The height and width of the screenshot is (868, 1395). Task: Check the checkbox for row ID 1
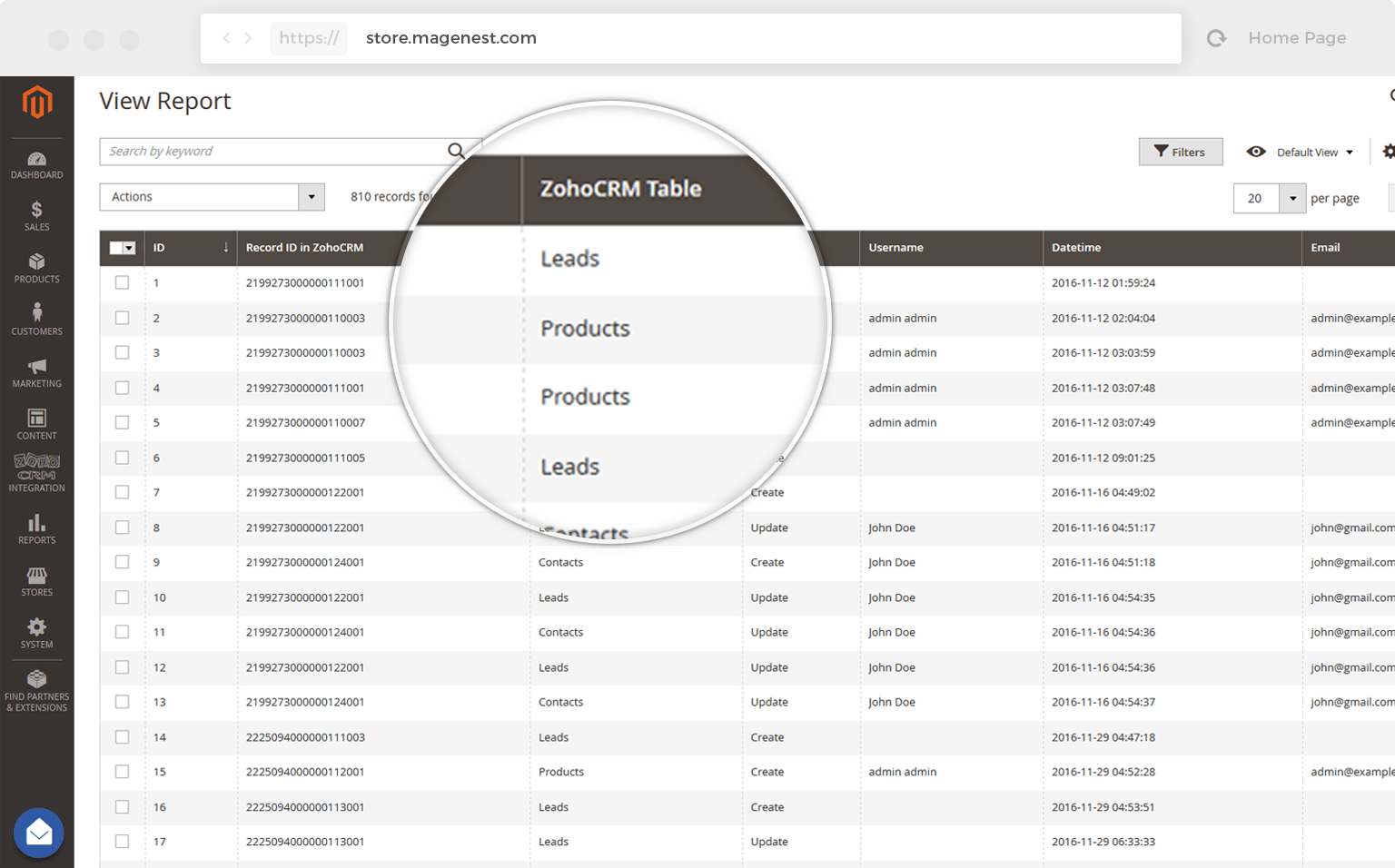point(123,282)
